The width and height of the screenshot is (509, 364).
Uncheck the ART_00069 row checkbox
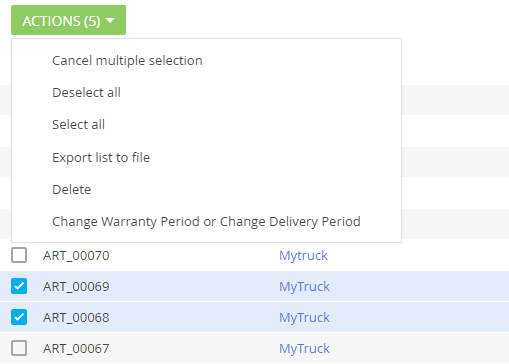click(19, 286)
